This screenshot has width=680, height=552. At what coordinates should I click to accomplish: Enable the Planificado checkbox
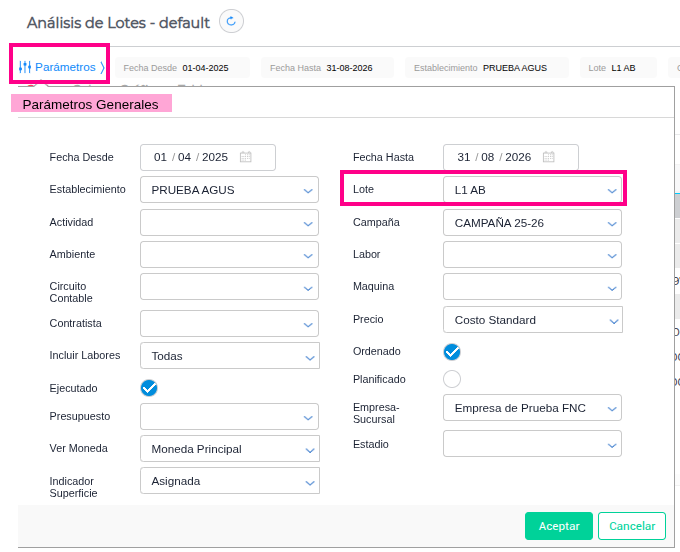(x=452, y=379)
